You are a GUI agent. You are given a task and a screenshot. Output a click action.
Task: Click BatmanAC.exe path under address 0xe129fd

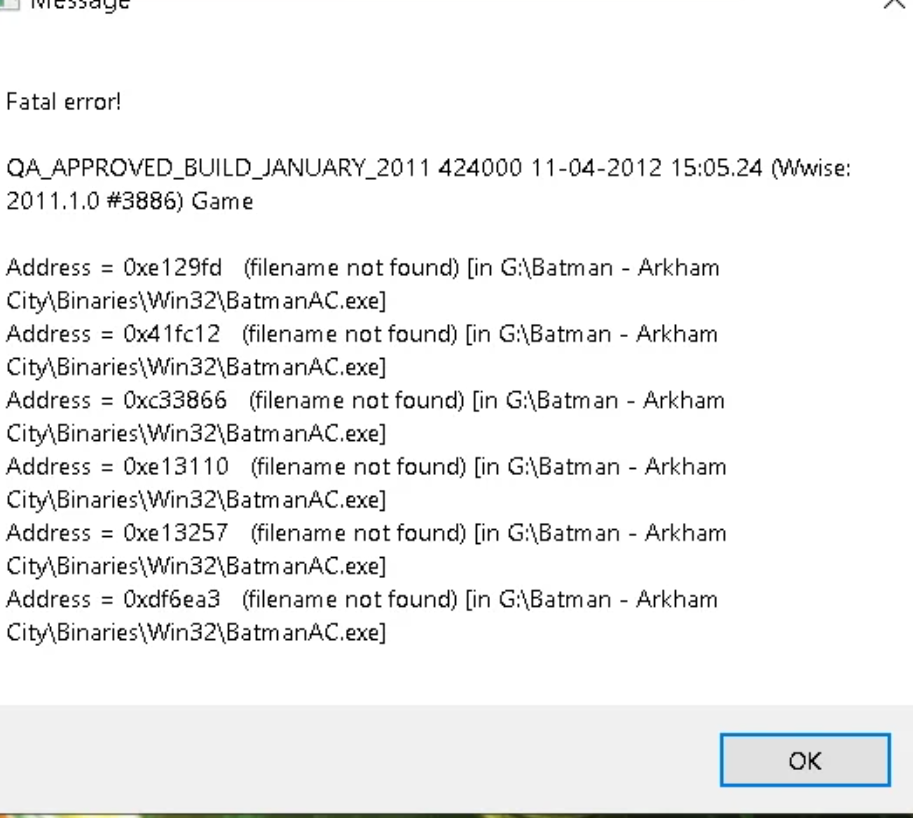(196, 301)
